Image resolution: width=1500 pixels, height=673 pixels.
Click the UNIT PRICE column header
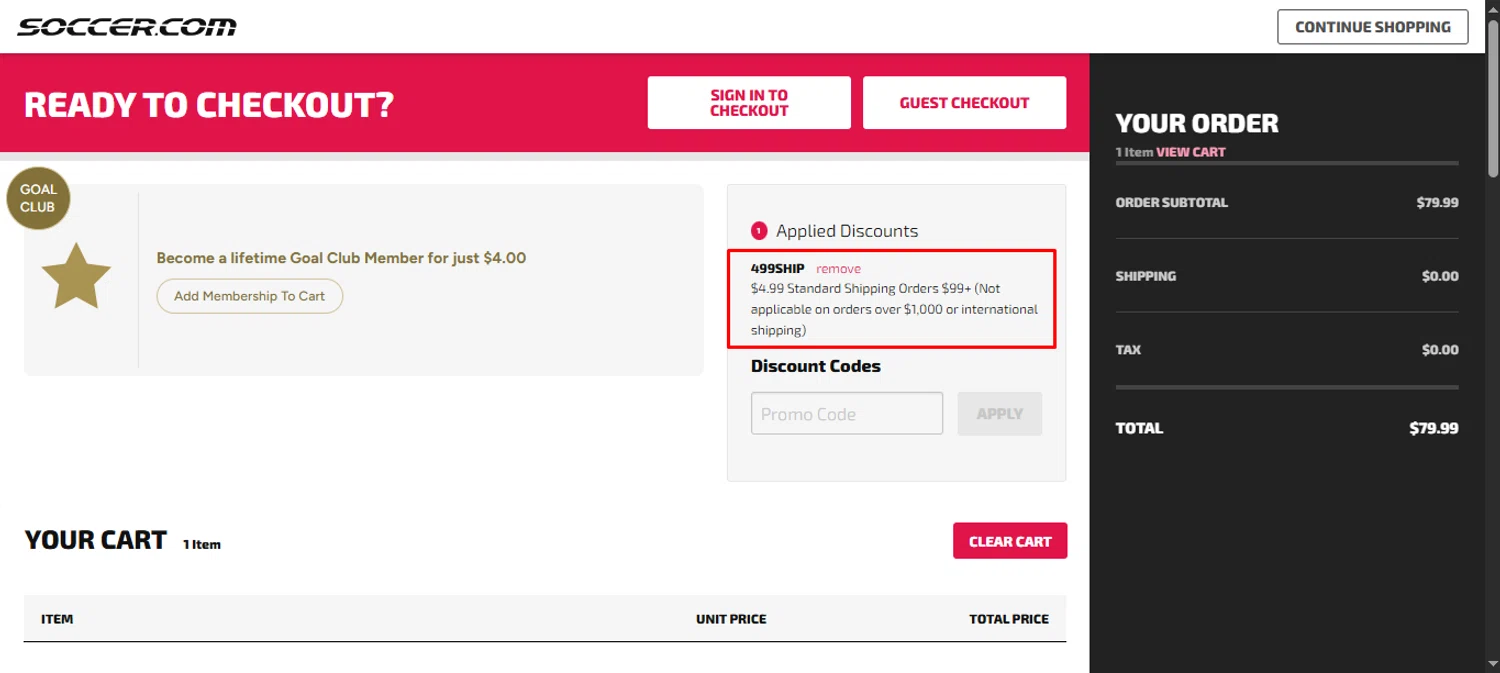[x=731, y=619]
